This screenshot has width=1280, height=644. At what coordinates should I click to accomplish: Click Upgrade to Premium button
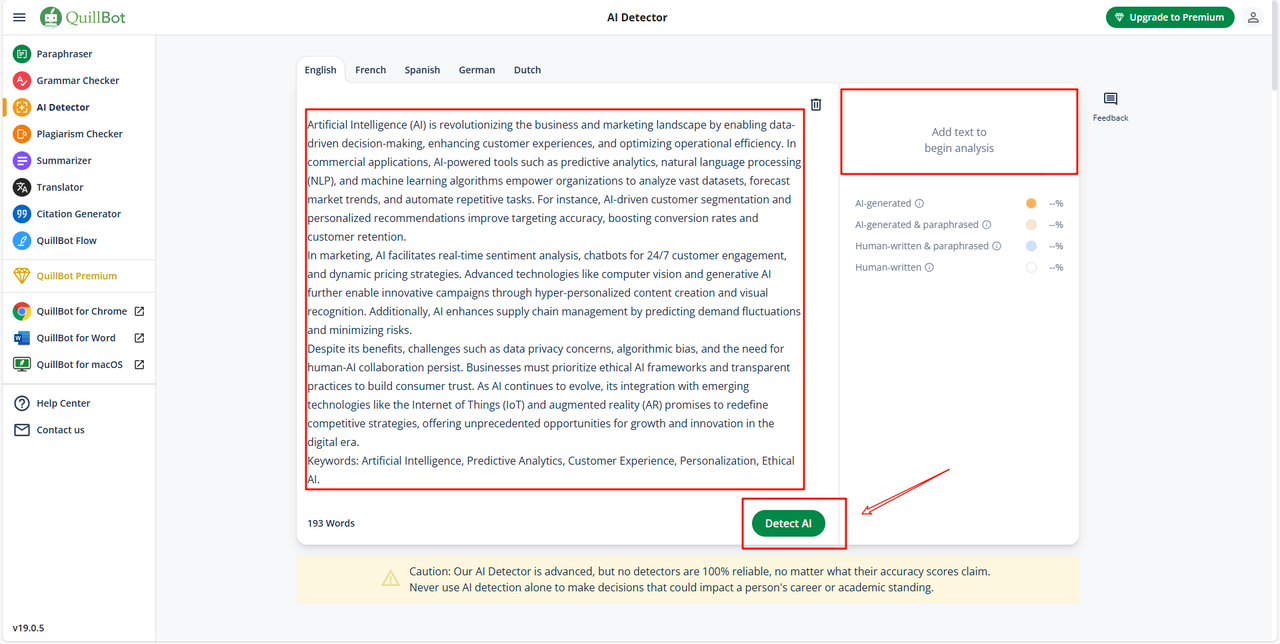coord(1170,17)
